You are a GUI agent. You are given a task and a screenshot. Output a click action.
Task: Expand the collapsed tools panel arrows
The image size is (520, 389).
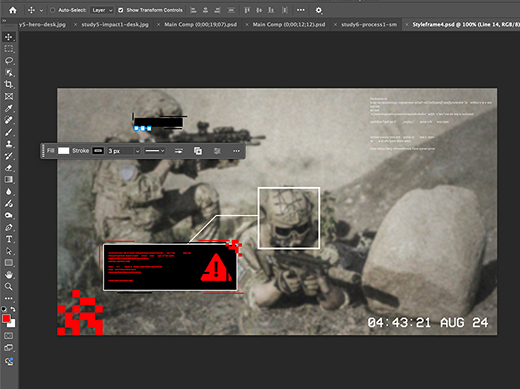4,21
